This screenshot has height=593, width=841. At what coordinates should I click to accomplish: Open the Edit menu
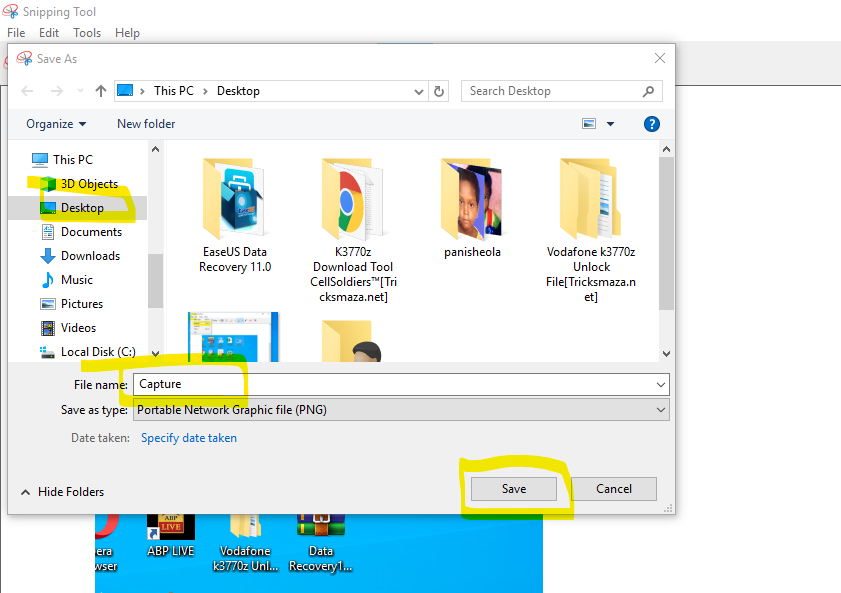coord(48,32)
